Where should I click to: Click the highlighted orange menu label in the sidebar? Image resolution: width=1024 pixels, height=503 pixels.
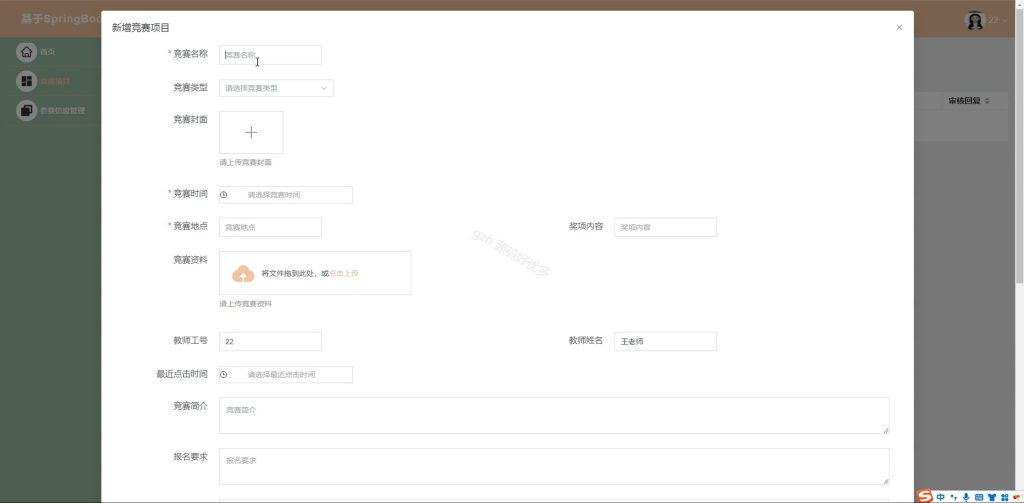point(56,82)
